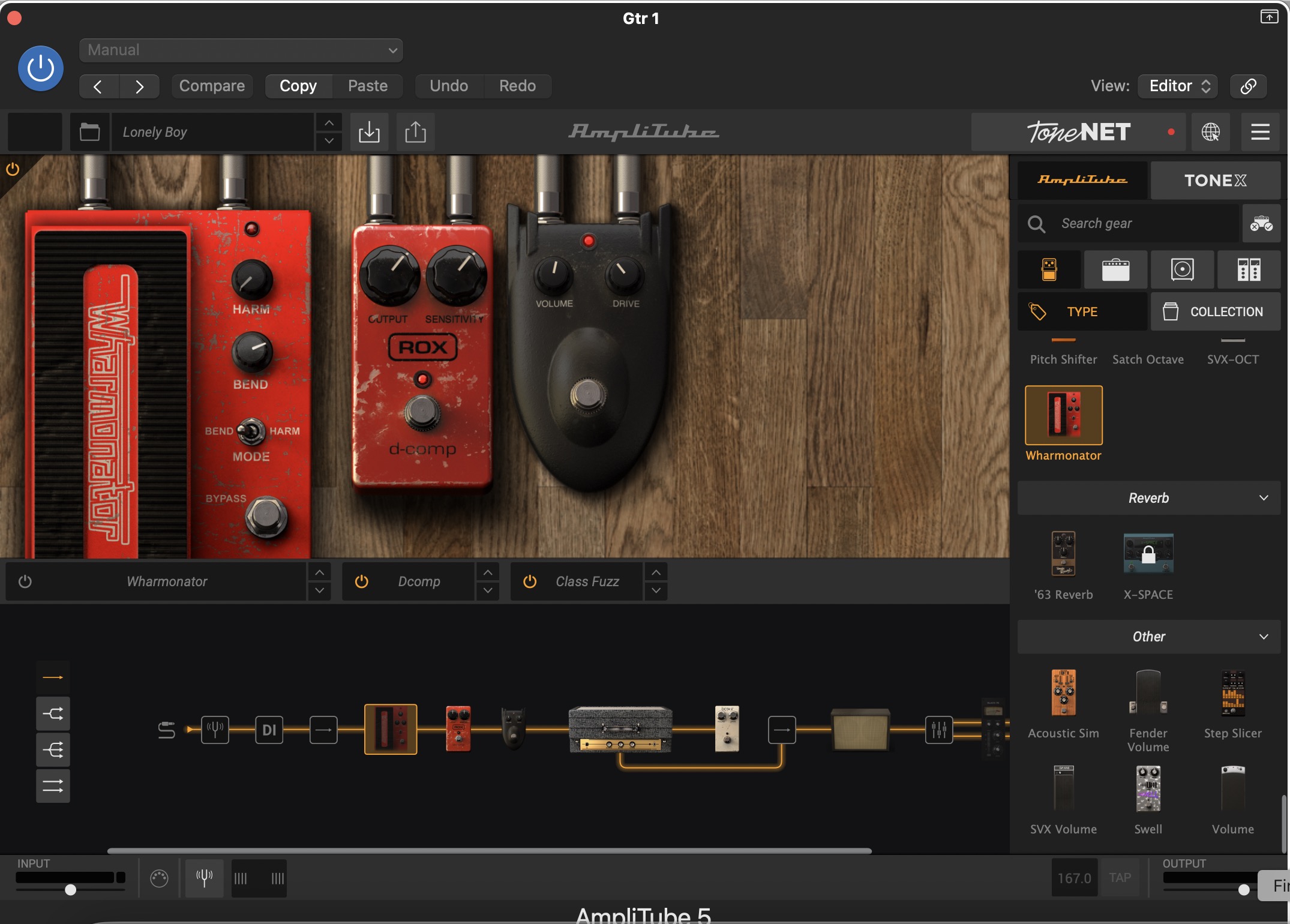The height and width of the screenshot is (924, 1290).
Task: Select the DI block in signal chain
Action: click(x=269, y=730)
